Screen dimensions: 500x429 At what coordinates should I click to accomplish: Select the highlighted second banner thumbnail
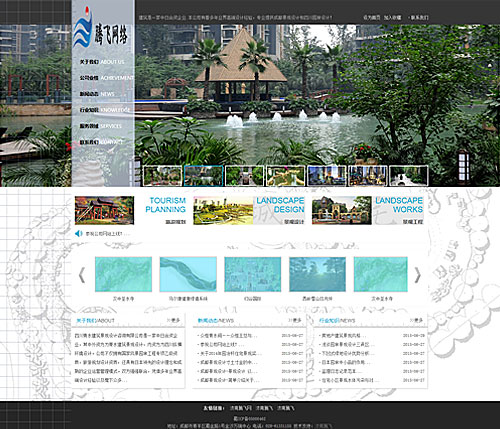[203, 176]
